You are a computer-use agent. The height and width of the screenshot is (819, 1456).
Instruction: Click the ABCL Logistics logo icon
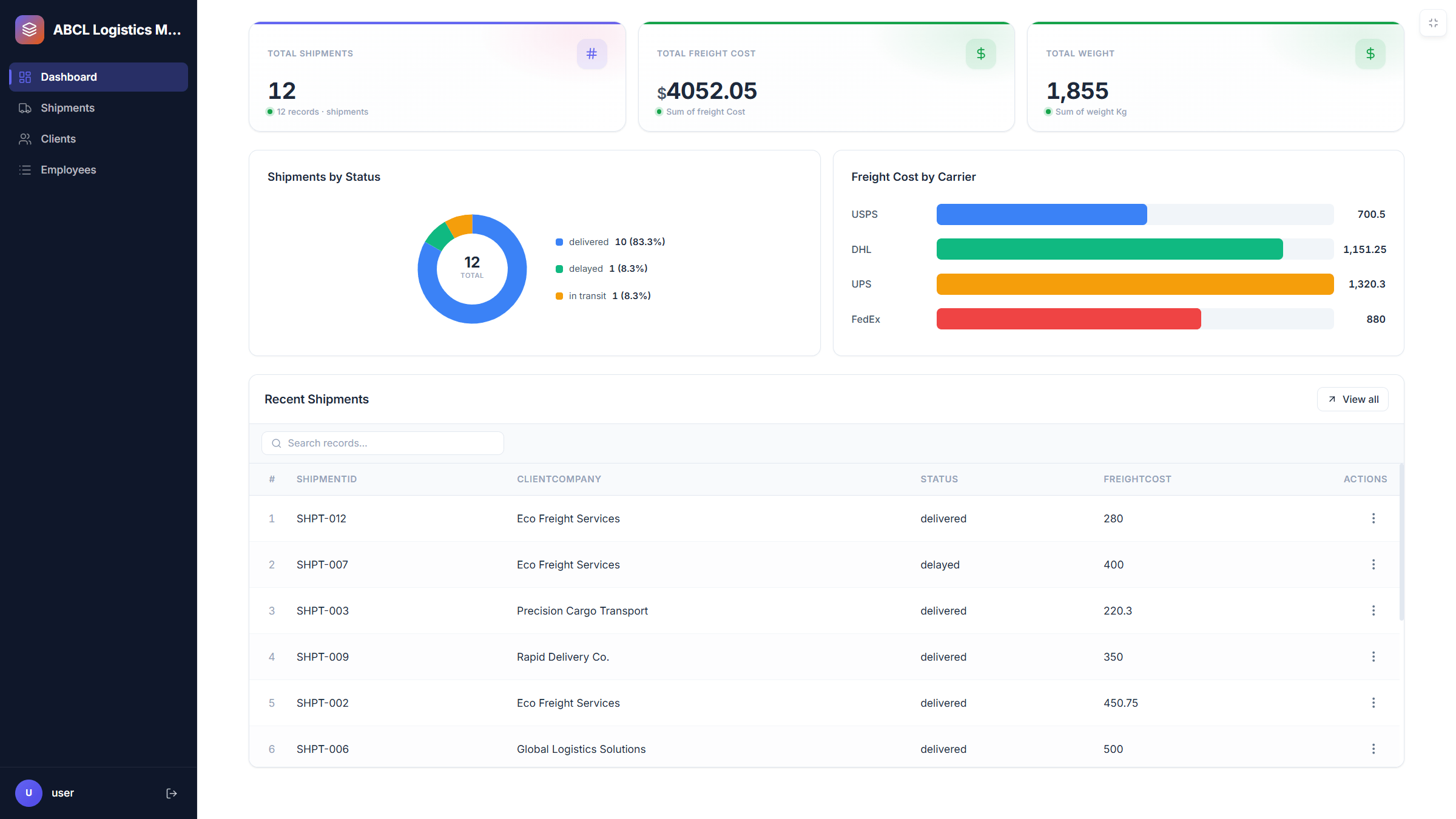pos(30,30)
